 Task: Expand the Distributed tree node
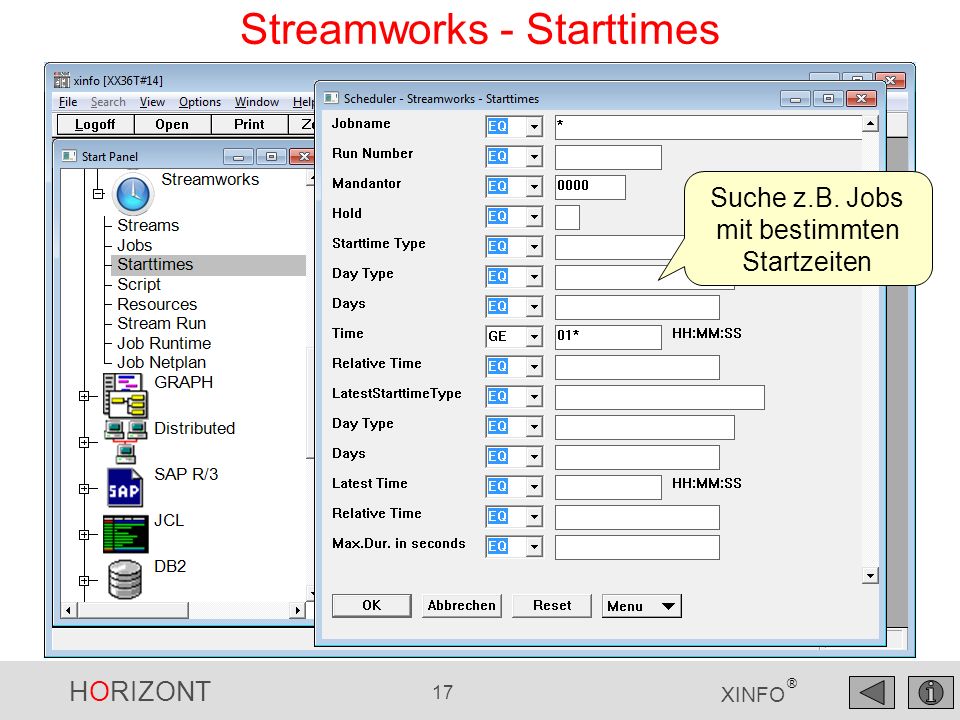pyautogui.click(x=84, y=442)
